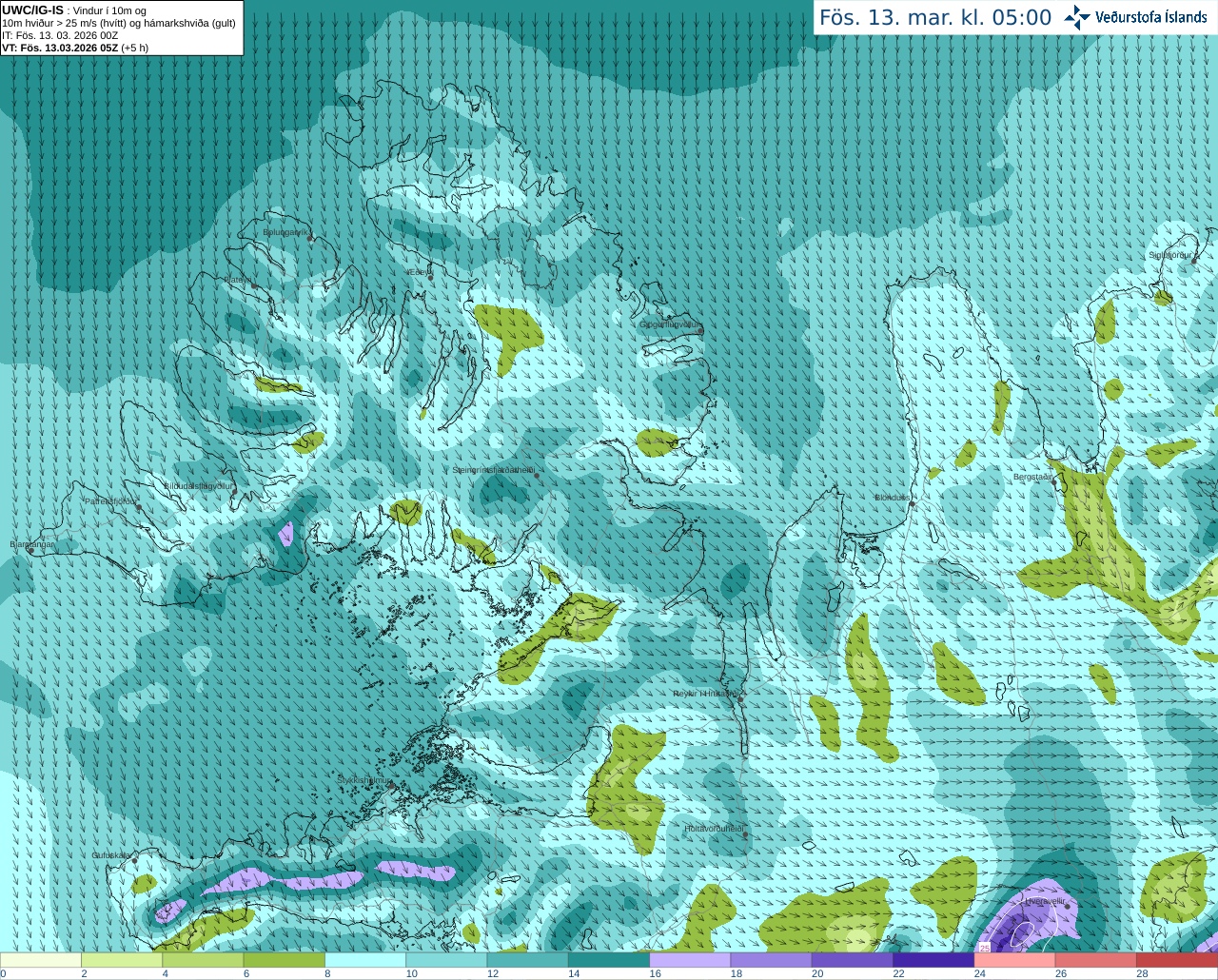Click the Bolungarvík station label

click(x=285, y=231)
